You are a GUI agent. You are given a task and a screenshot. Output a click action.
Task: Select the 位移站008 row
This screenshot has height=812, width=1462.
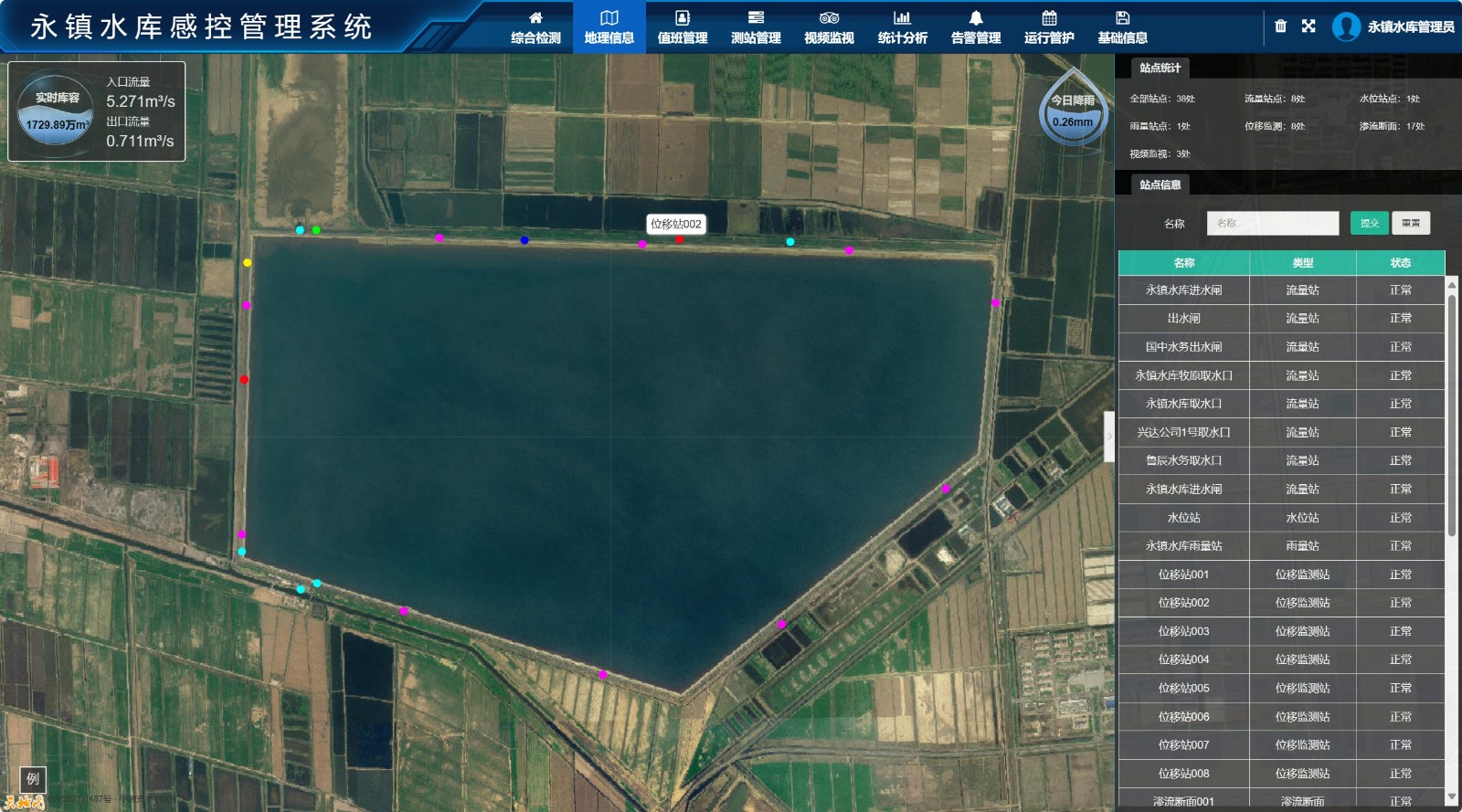pyautogui.click(x=1281, y=774)
